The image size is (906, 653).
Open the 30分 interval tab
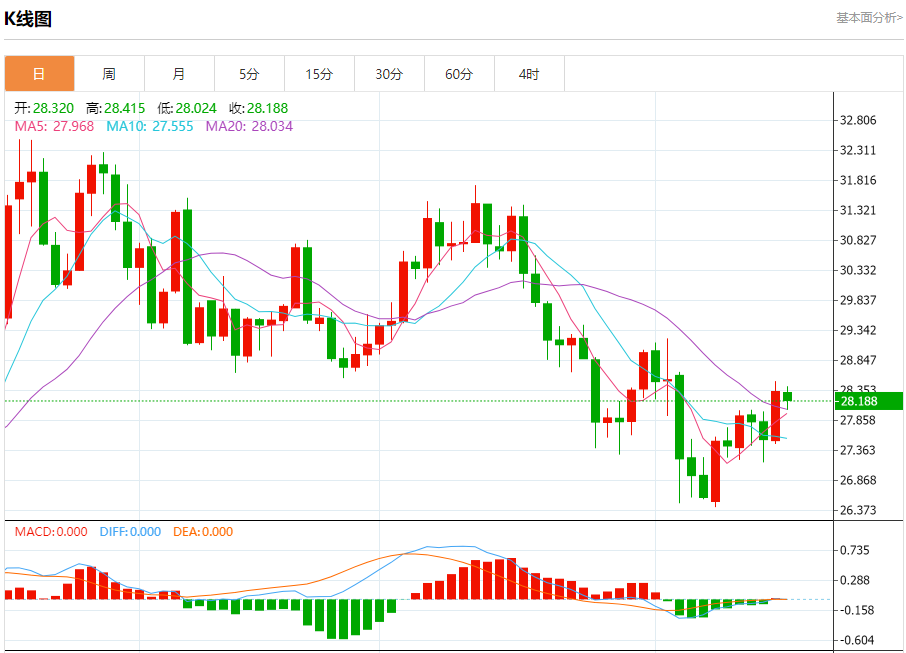[389, 74]
